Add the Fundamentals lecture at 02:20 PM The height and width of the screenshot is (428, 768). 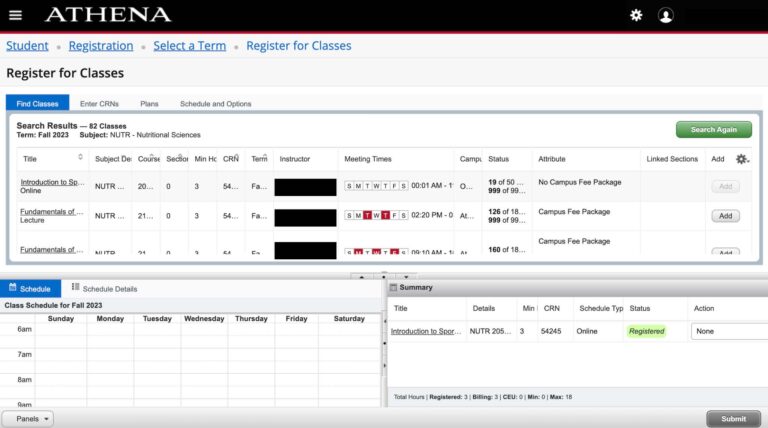click(725, 216)
